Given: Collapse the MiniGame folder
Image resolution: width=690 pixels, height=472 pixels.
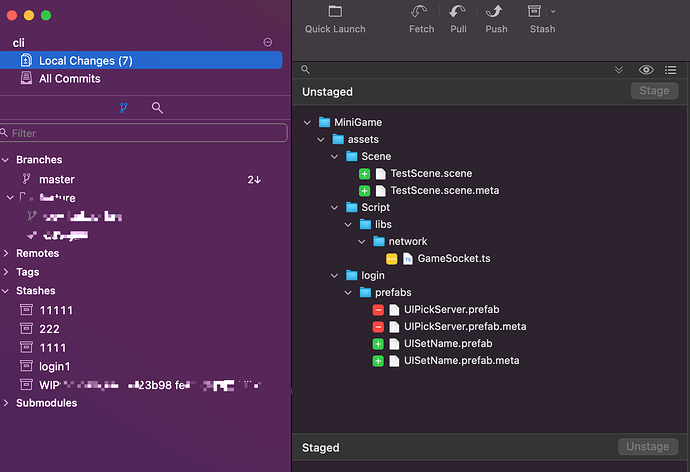Looking at the screenshot, I should coord(307,122).
